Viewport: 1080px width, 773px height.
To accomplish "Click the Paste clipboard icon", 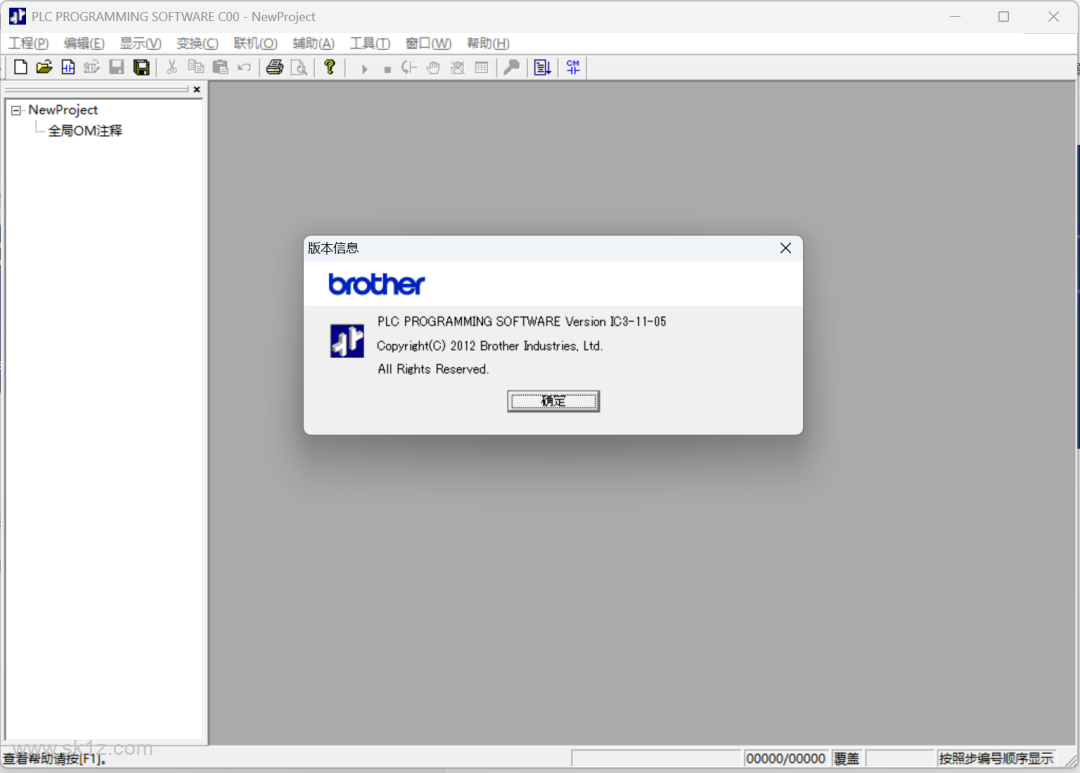I will pos(220,68).
